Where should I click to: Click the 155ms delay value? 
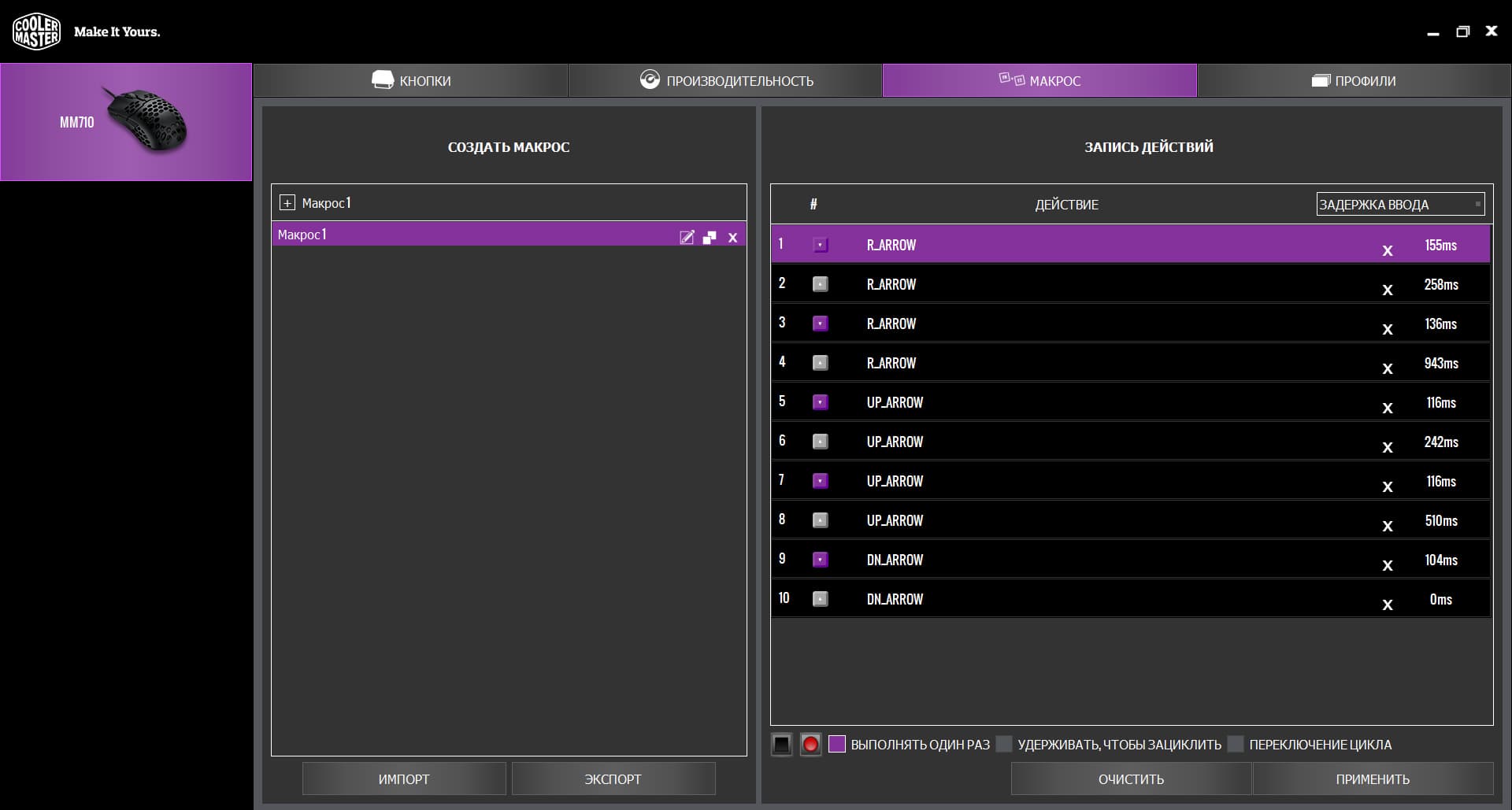(x=1440, y=245)
